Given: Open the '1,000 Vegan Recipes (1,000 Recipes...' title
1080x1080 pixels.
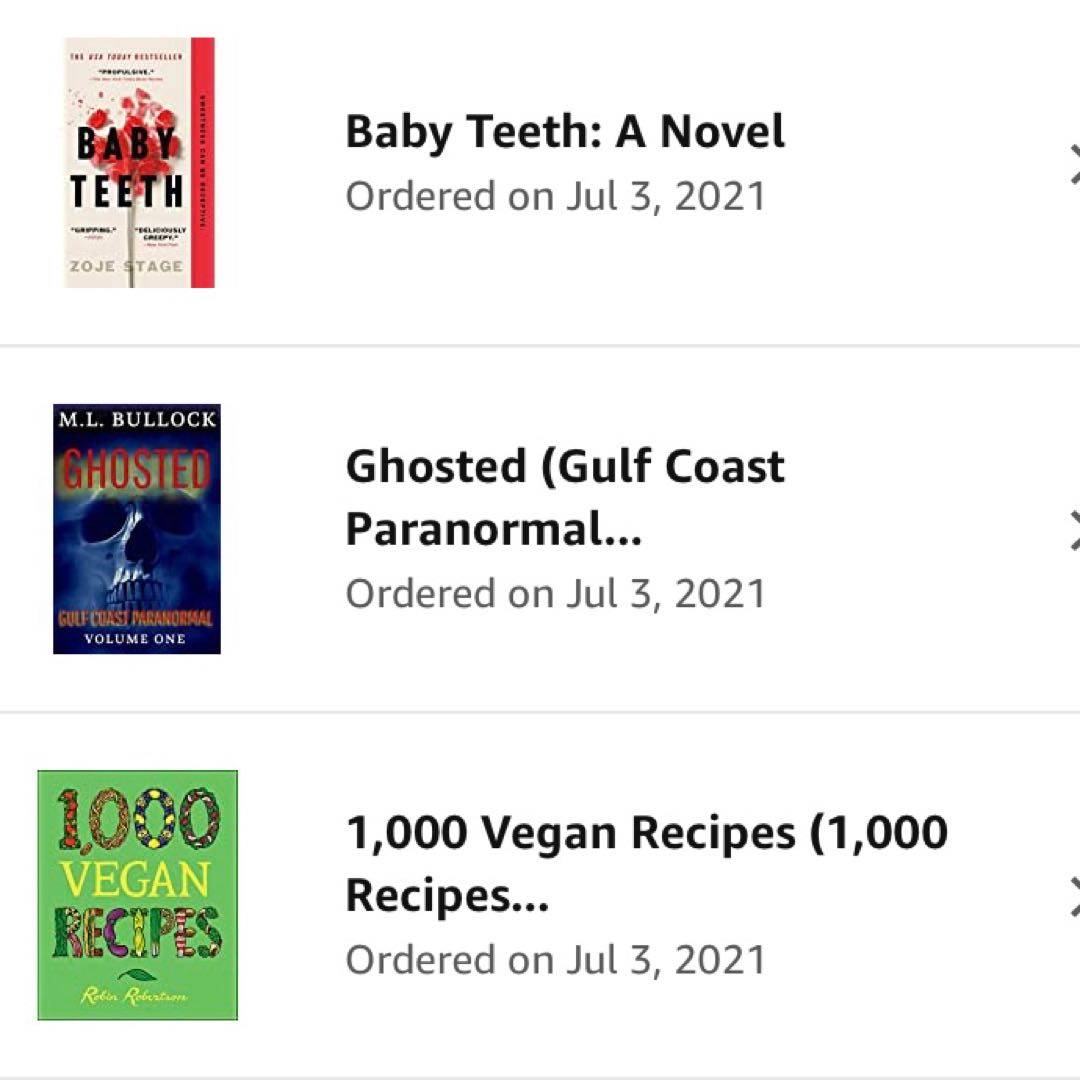Looking at the screenshot, I should 646,864.
